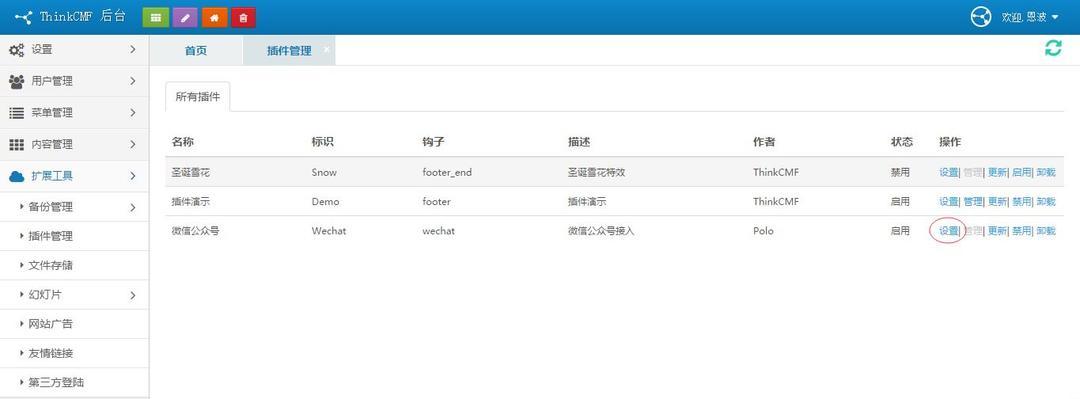
Task: Click 更新 link for 插件演示 plugin
Action: (997, 202)
